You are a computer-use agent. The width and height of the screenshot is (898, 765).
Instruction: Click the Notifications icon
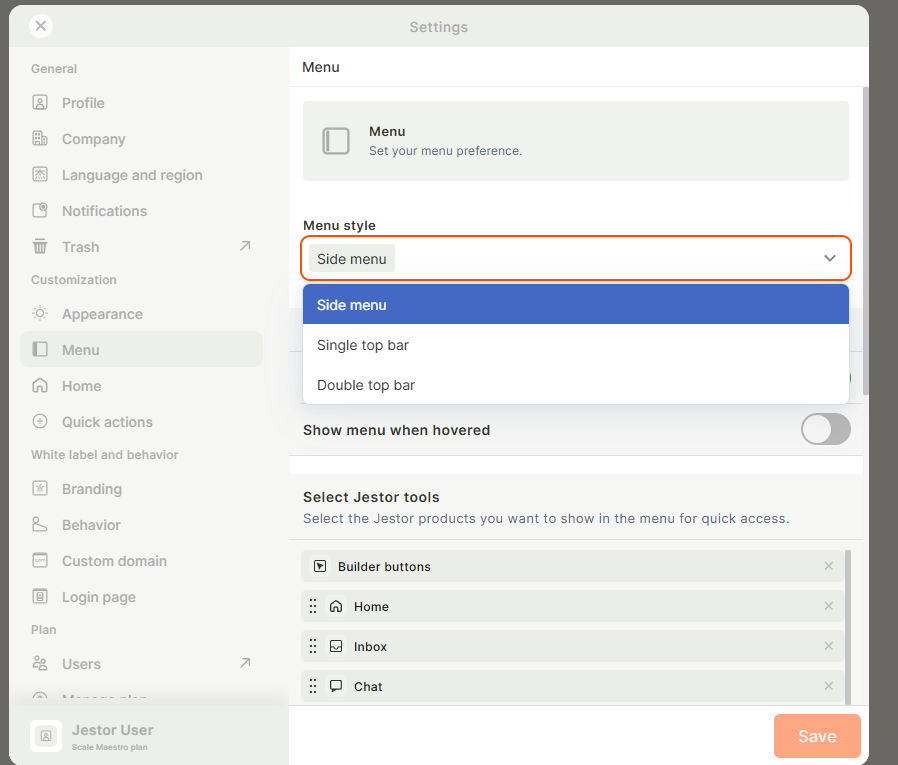40,211
